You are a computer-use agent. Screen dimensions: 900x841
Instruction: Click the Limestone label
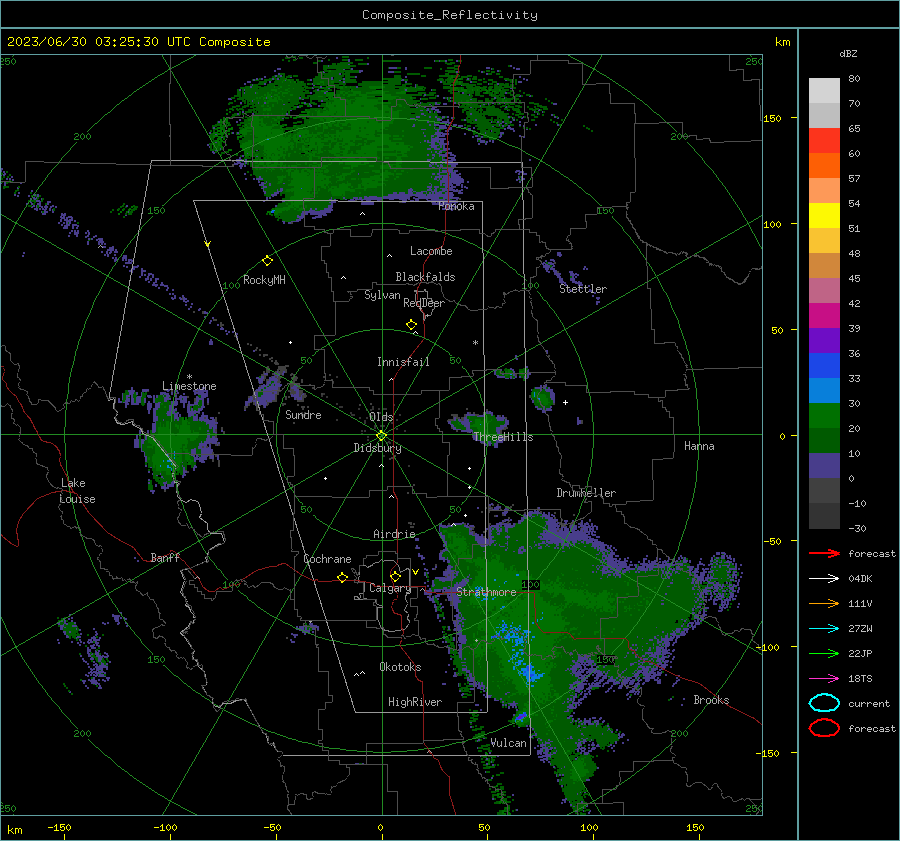189,386
